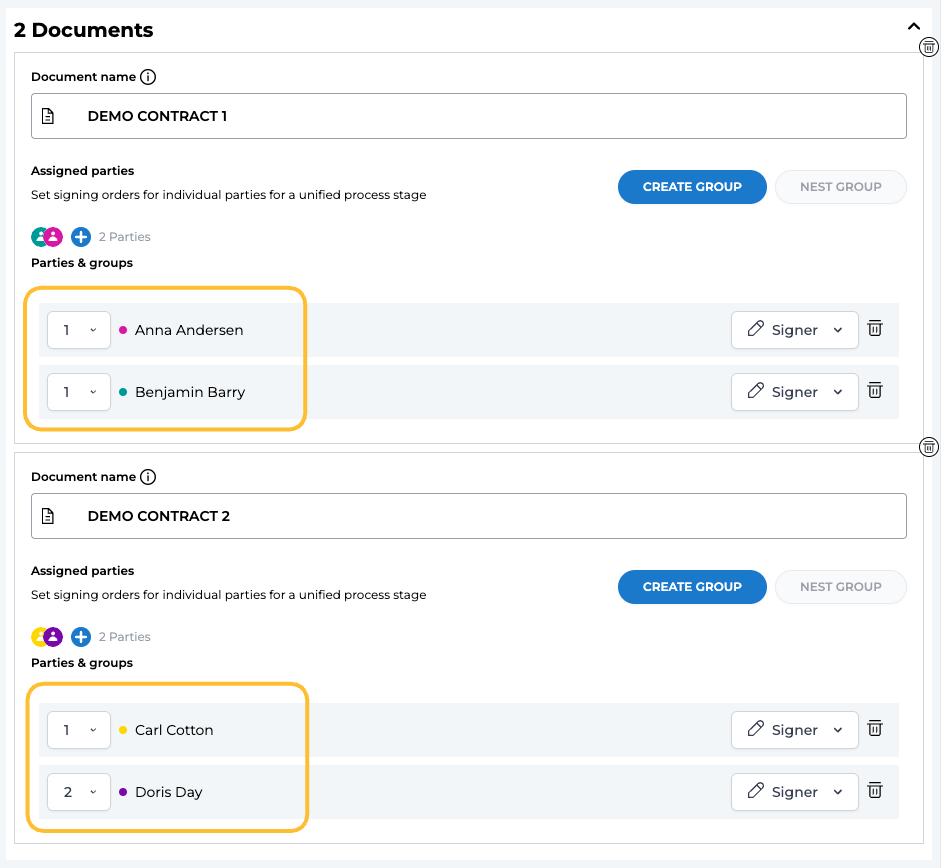Delete the DEMO CONTRACT 2 document
This screenshot has height=868, width=941.
tap(929, 447)
